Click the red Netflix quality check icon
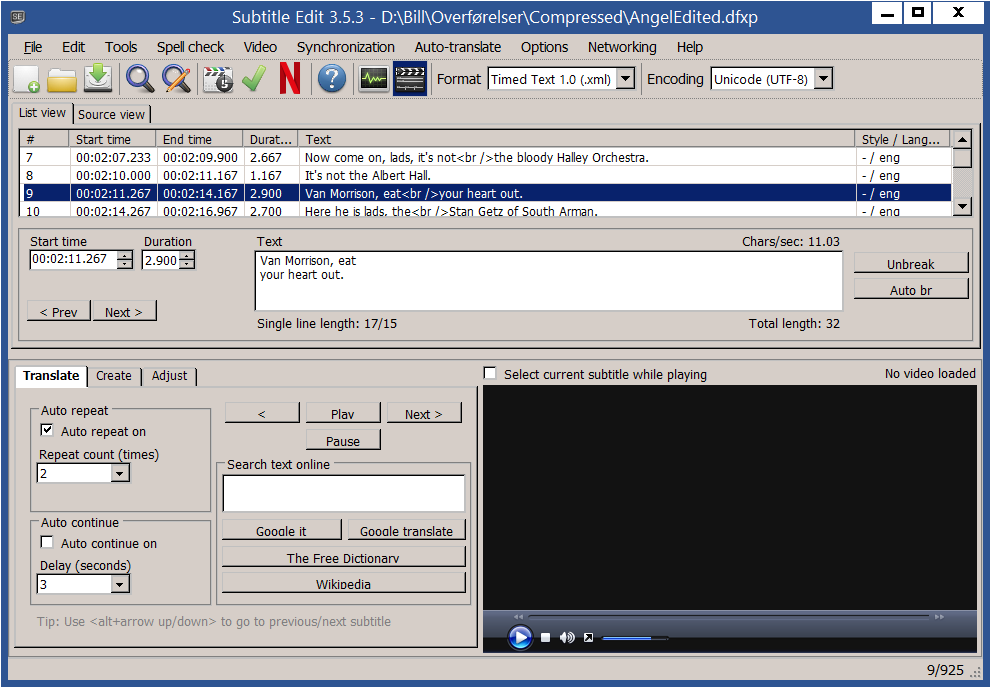 click(x=290, y=79)
